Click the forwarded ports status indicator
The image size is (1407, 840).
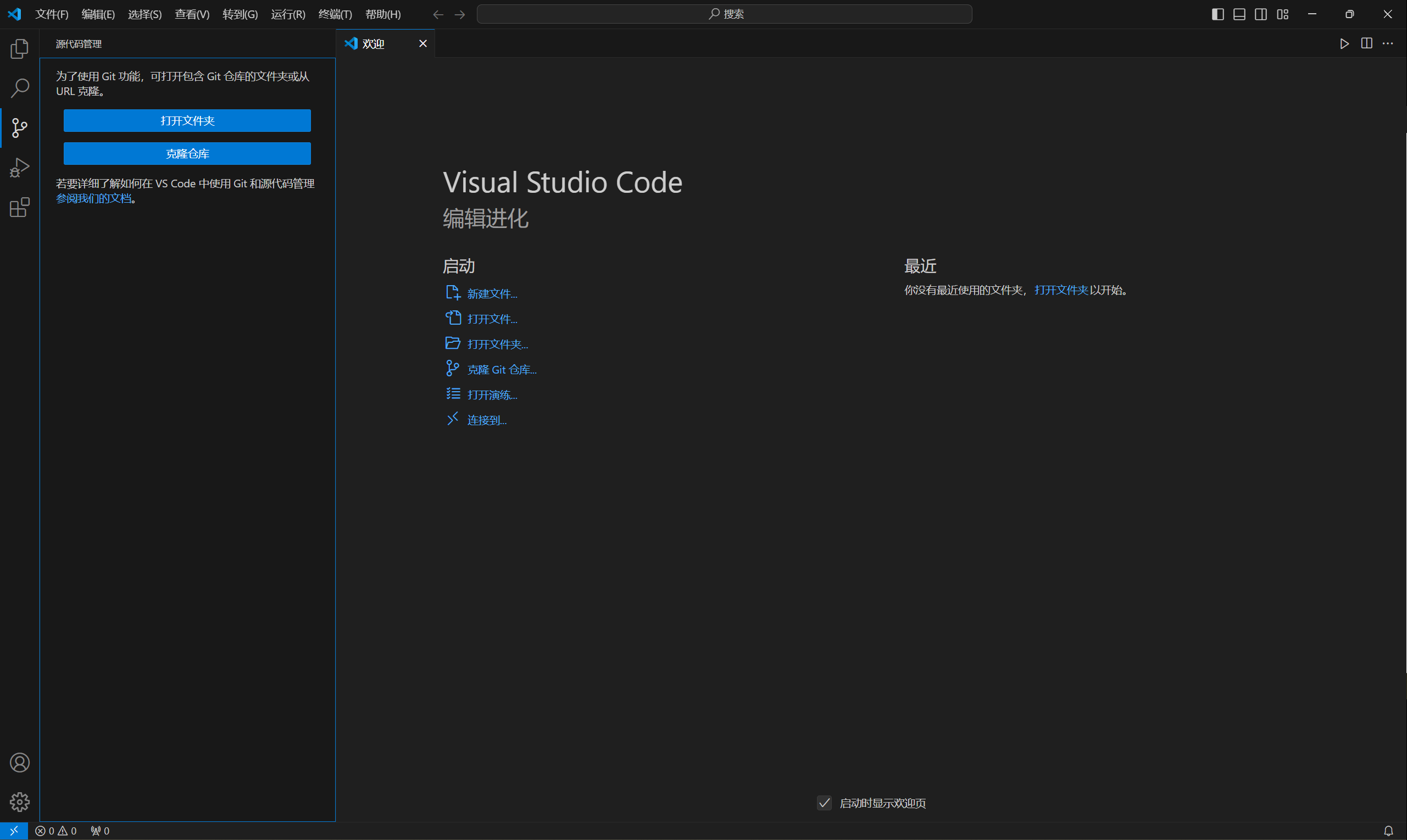[x=100, y=830]
